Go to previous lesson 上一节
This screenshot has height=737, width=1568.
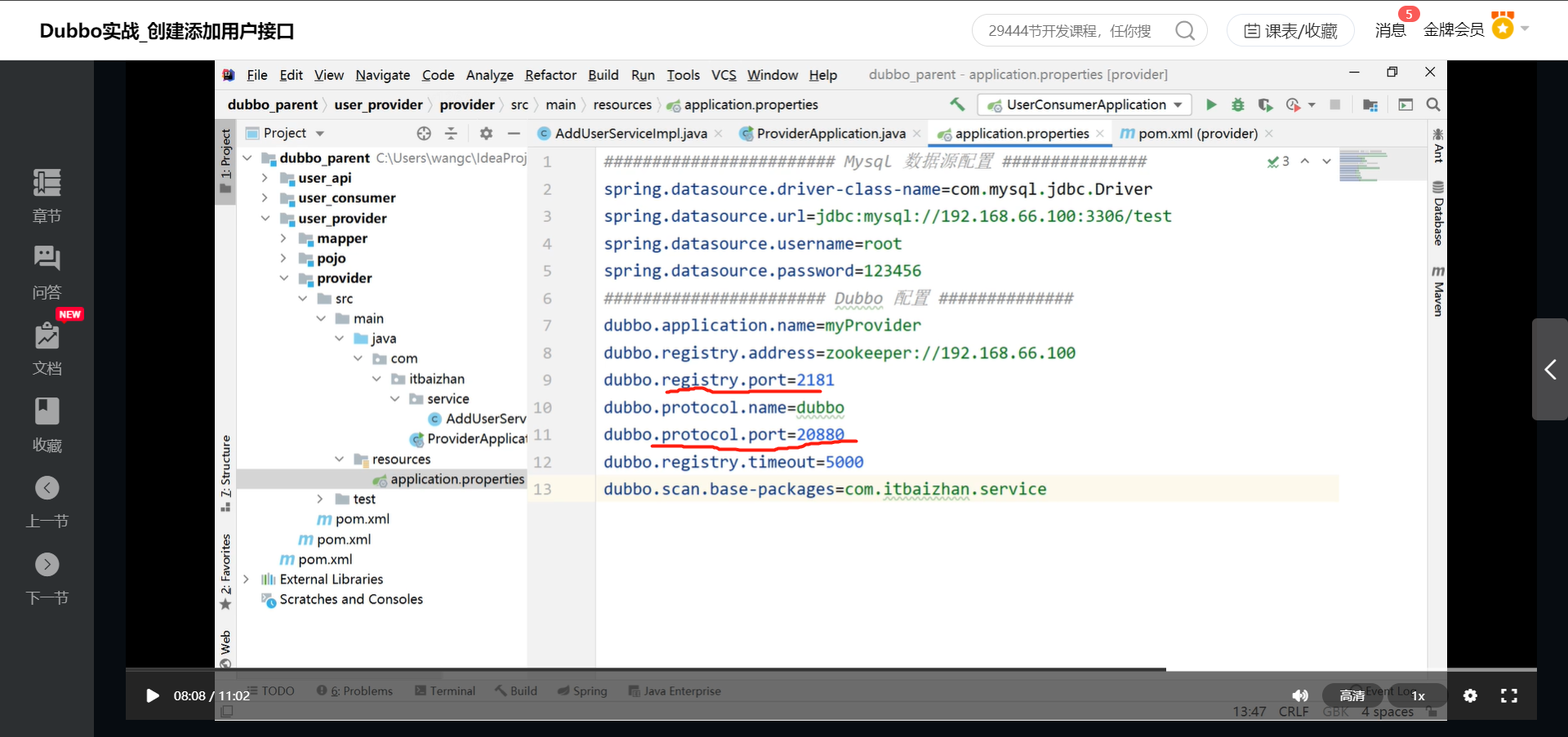47,502
